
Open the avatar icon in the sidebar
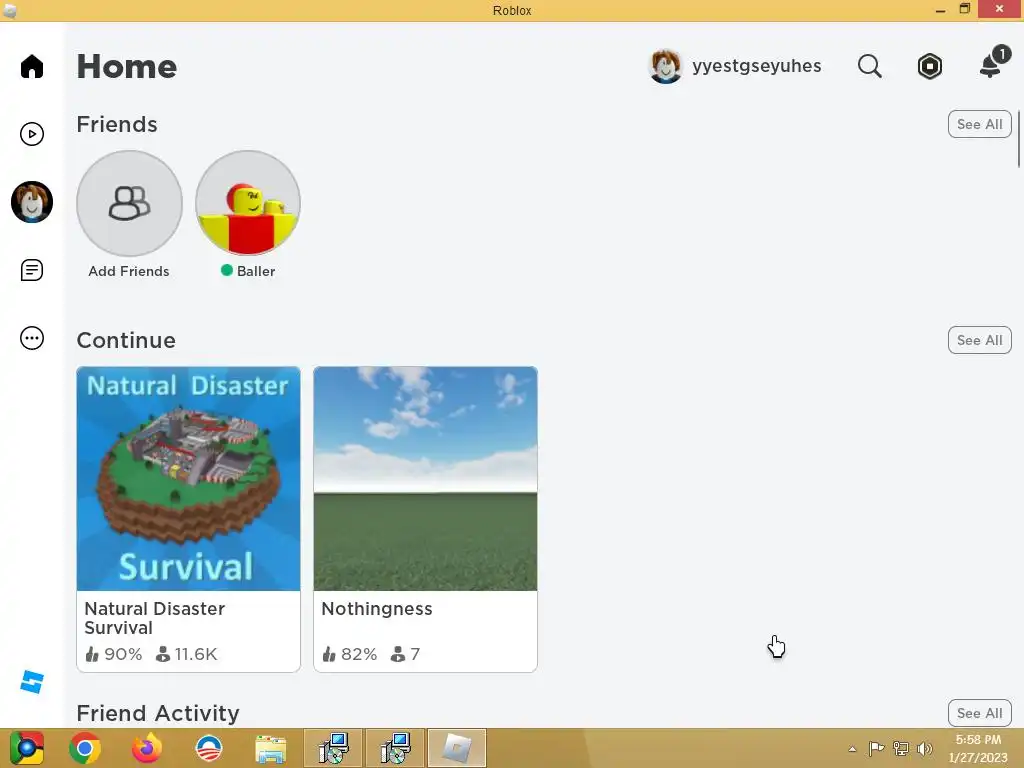point(31,202)
